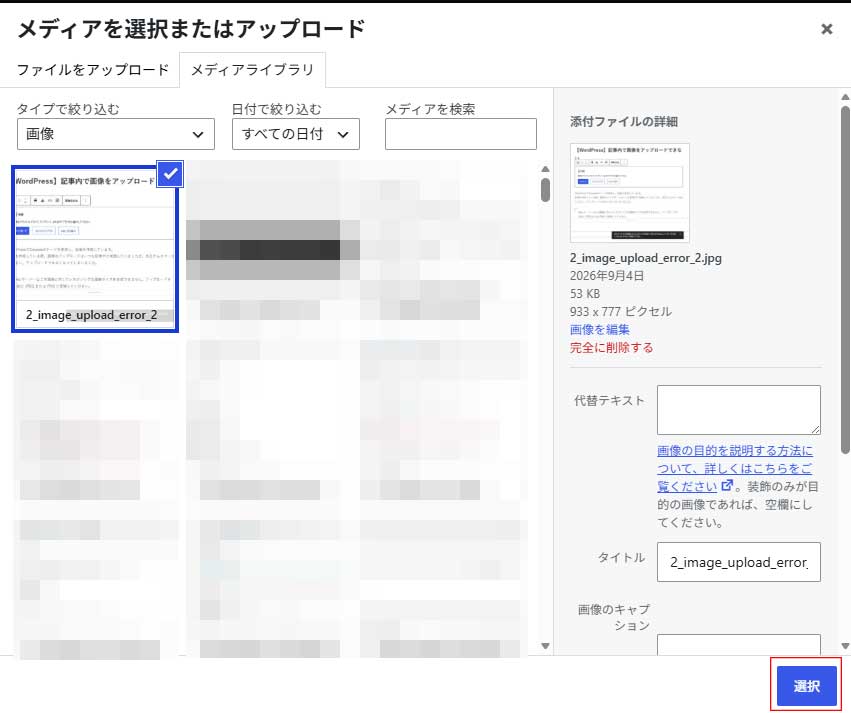This screenshot has width=851, height=713.
Task: Click the media grid scrollbar handle
Action: coord(545,190)
